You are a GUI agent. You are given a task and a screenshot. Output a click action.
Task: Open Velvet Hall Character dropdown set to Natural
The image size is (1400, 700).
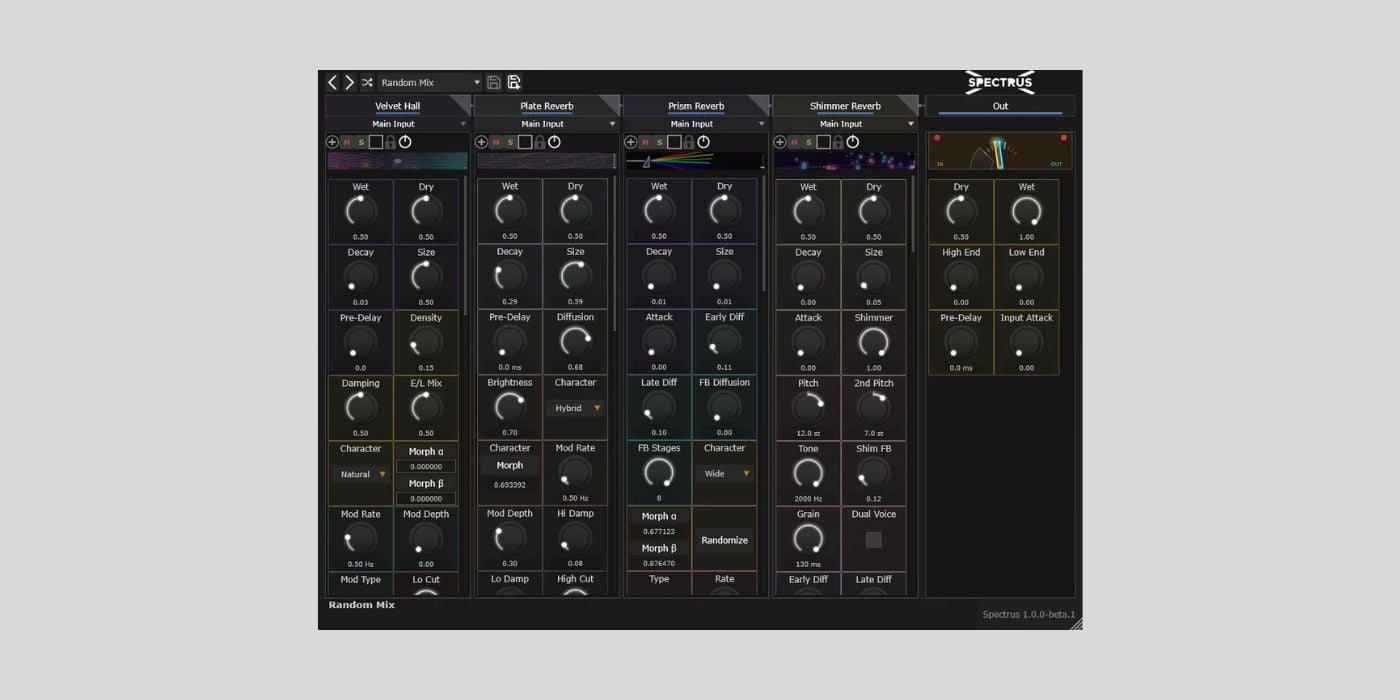(x=360, y=474)
